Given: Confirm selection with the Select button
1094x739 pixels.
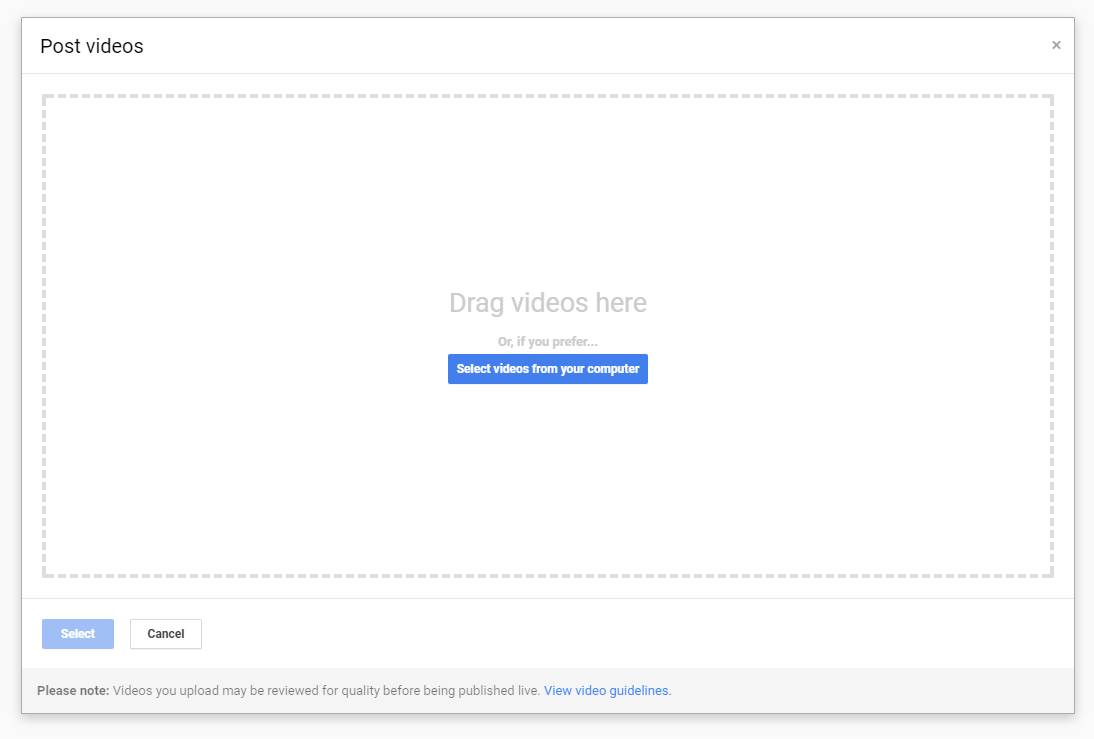Looking at the screenshot, I should tap(78, 634).
